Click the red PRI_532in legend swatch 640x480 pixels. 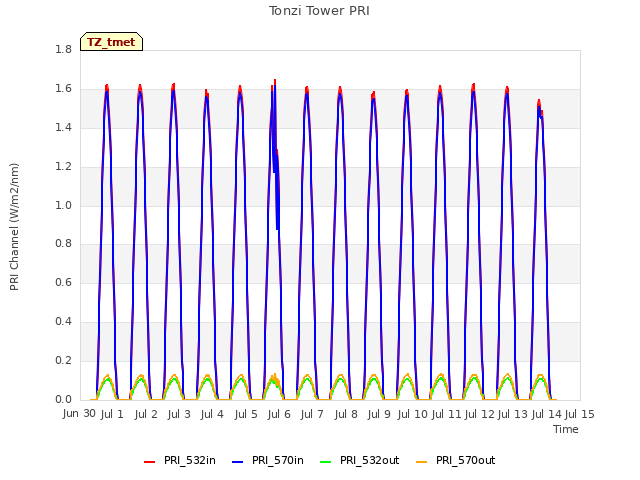149,461
